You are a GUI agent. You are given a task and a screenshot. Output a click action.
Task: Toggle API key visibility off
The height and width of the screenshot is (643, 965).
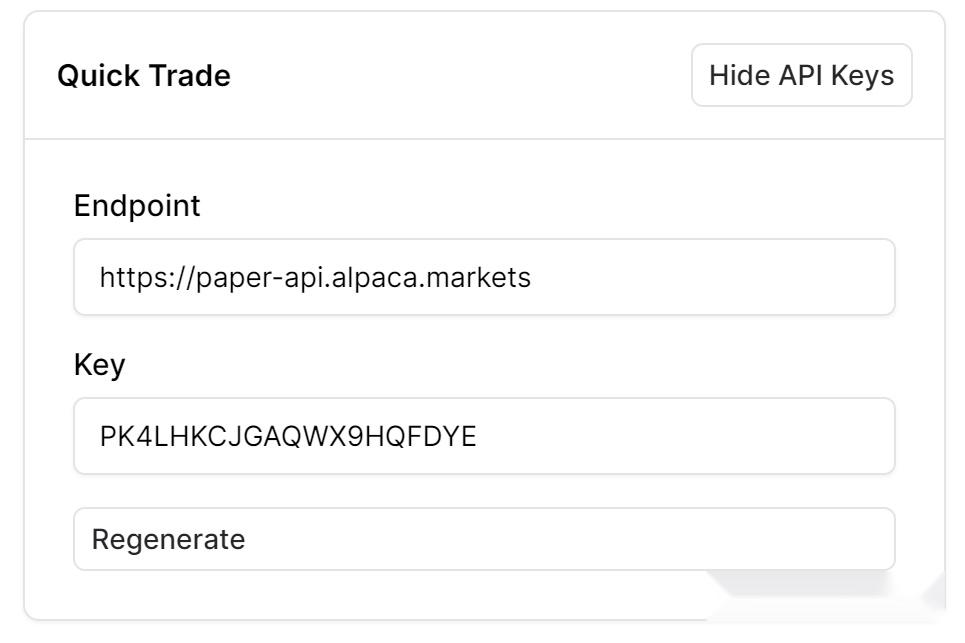point(801,75)
